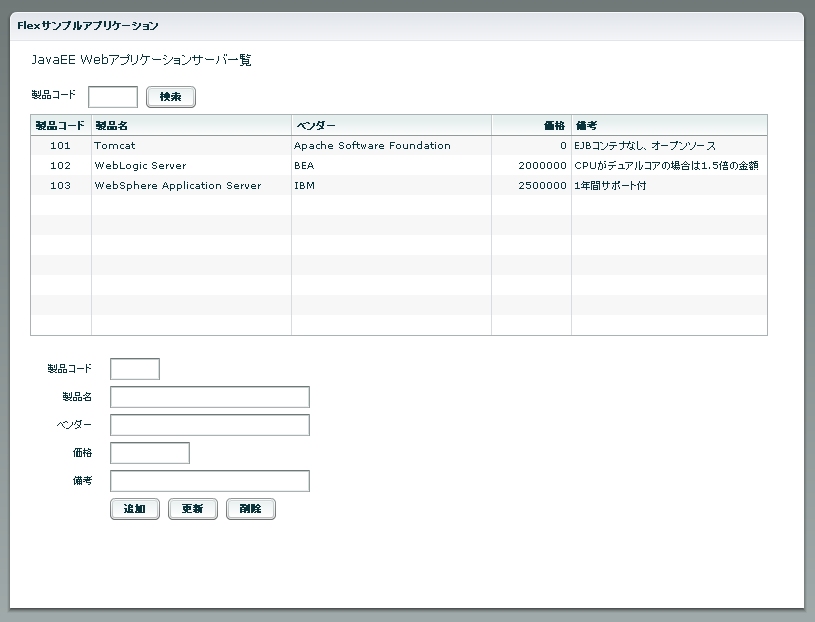Screen dimensions: 815x622
Task: Focus the form's 価格 input field
Action: pos(150,453)
